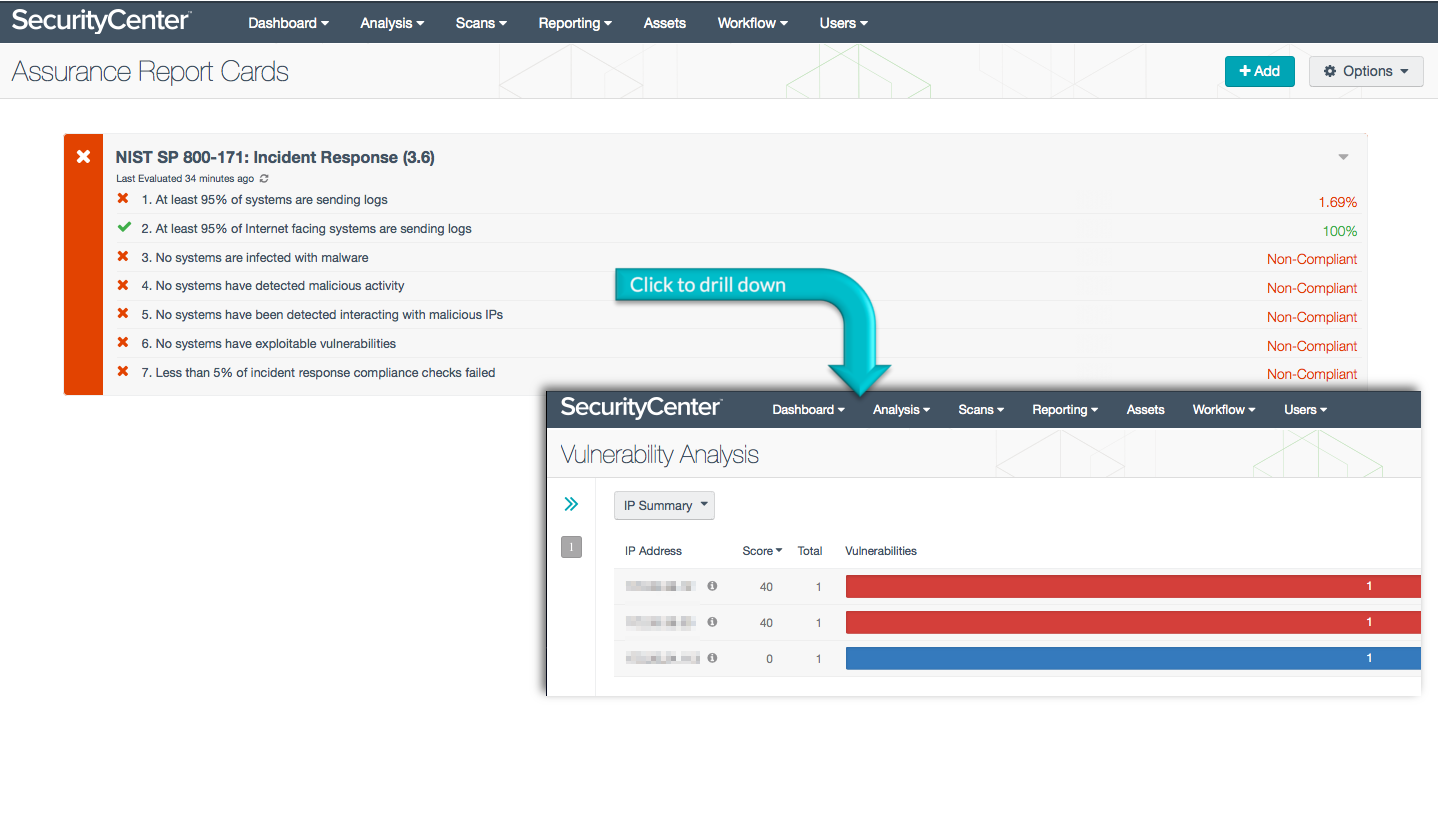
Task: Click Non-Compliant for malicious IPs policy
Action: click(x=1312, y=317)
